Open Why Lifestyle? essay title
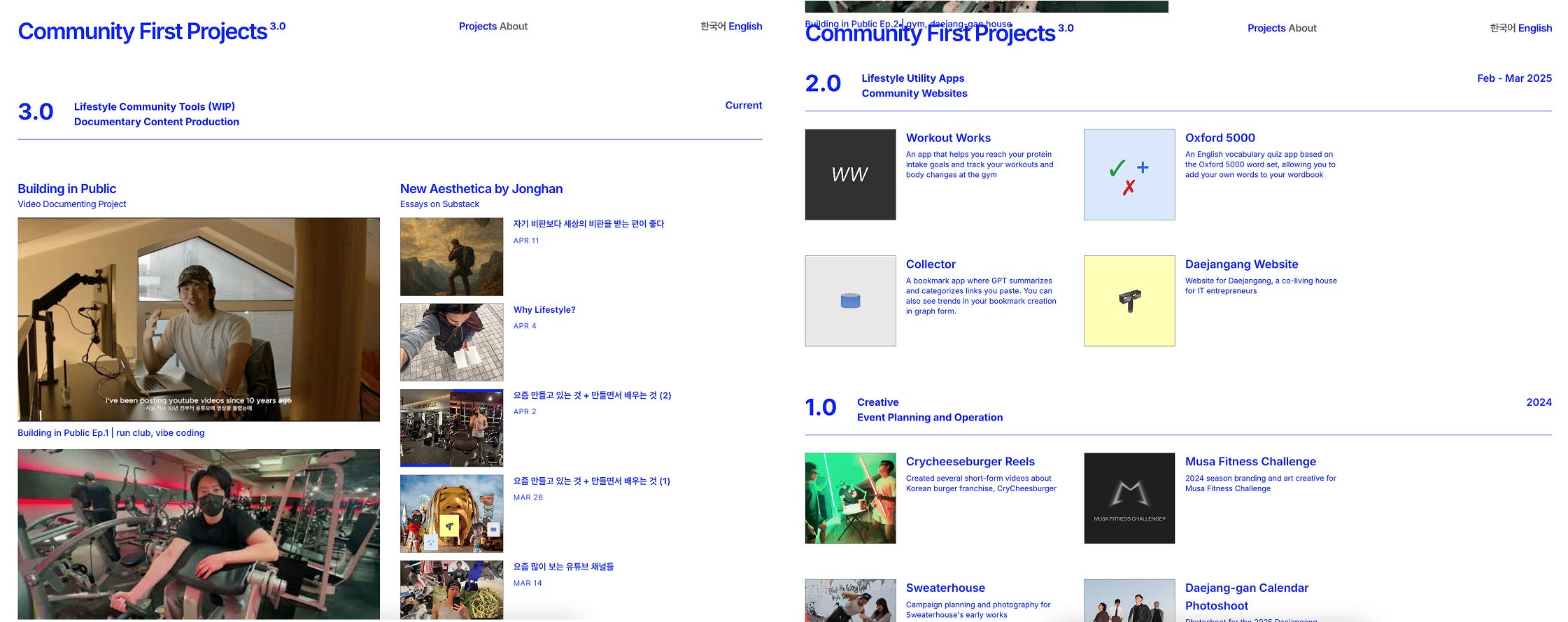1568x622 pixels. (x=544, y=310)
